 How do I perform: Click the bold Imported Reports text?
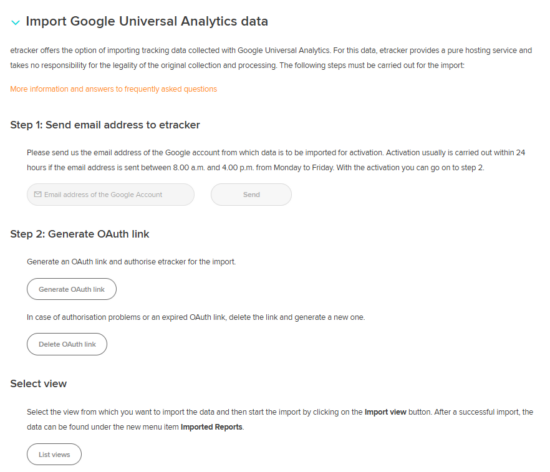pyautogui.click(x=211, y=427)
